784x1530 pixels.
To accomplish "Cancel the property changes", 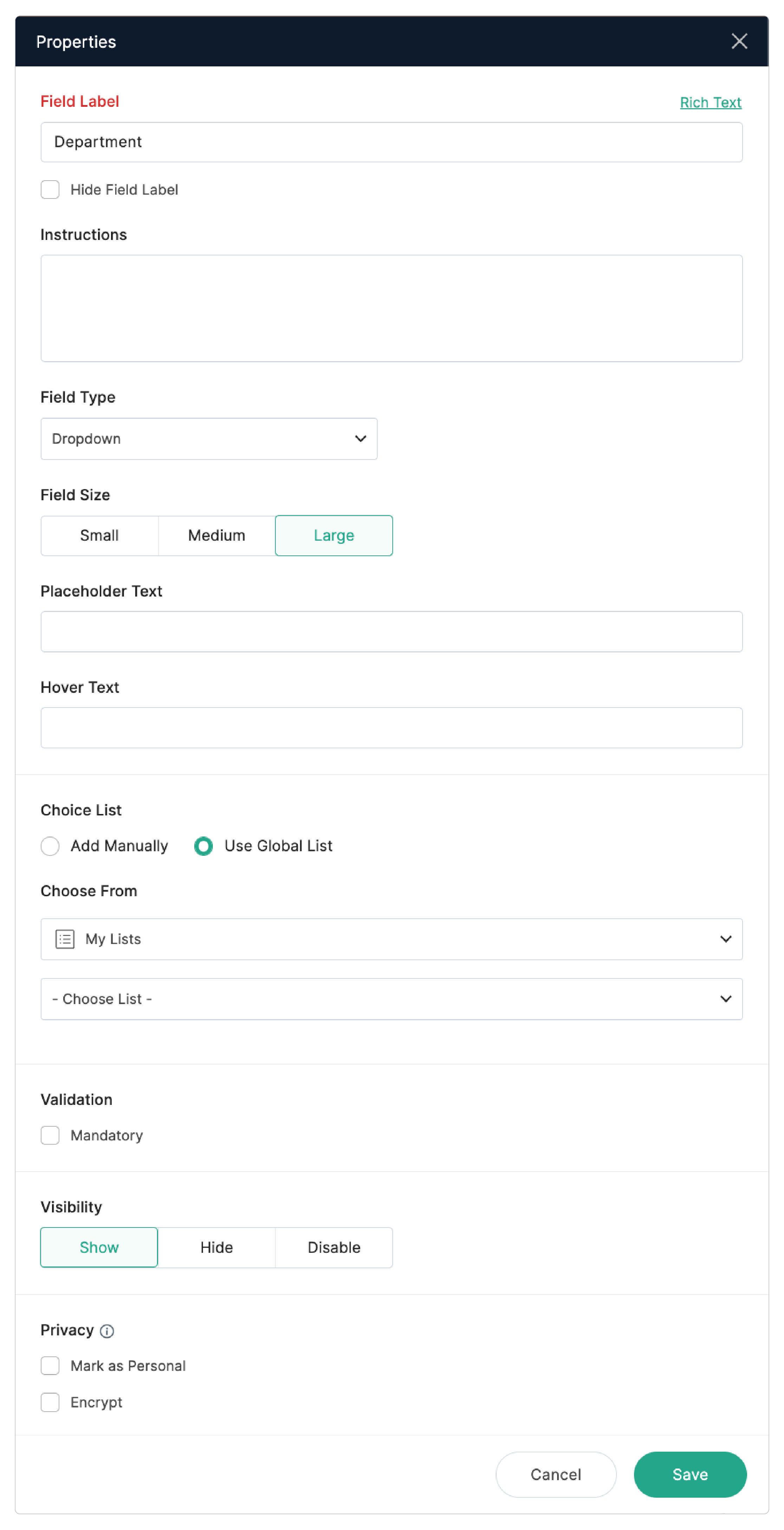I will [x=556, y=1475].
